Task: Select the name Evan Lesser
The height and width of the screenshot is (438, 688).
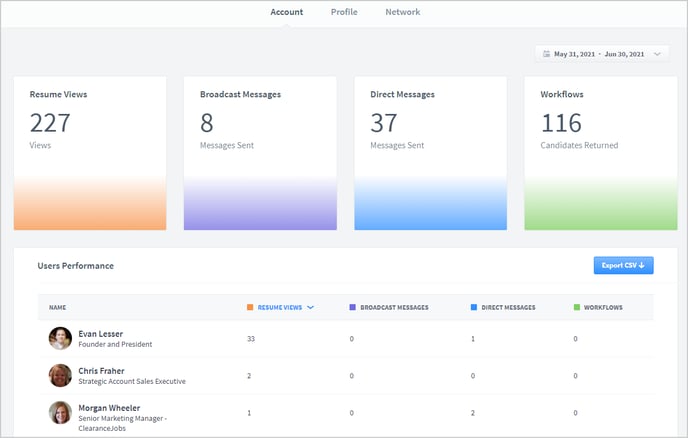Action: (x=100, y=334)
